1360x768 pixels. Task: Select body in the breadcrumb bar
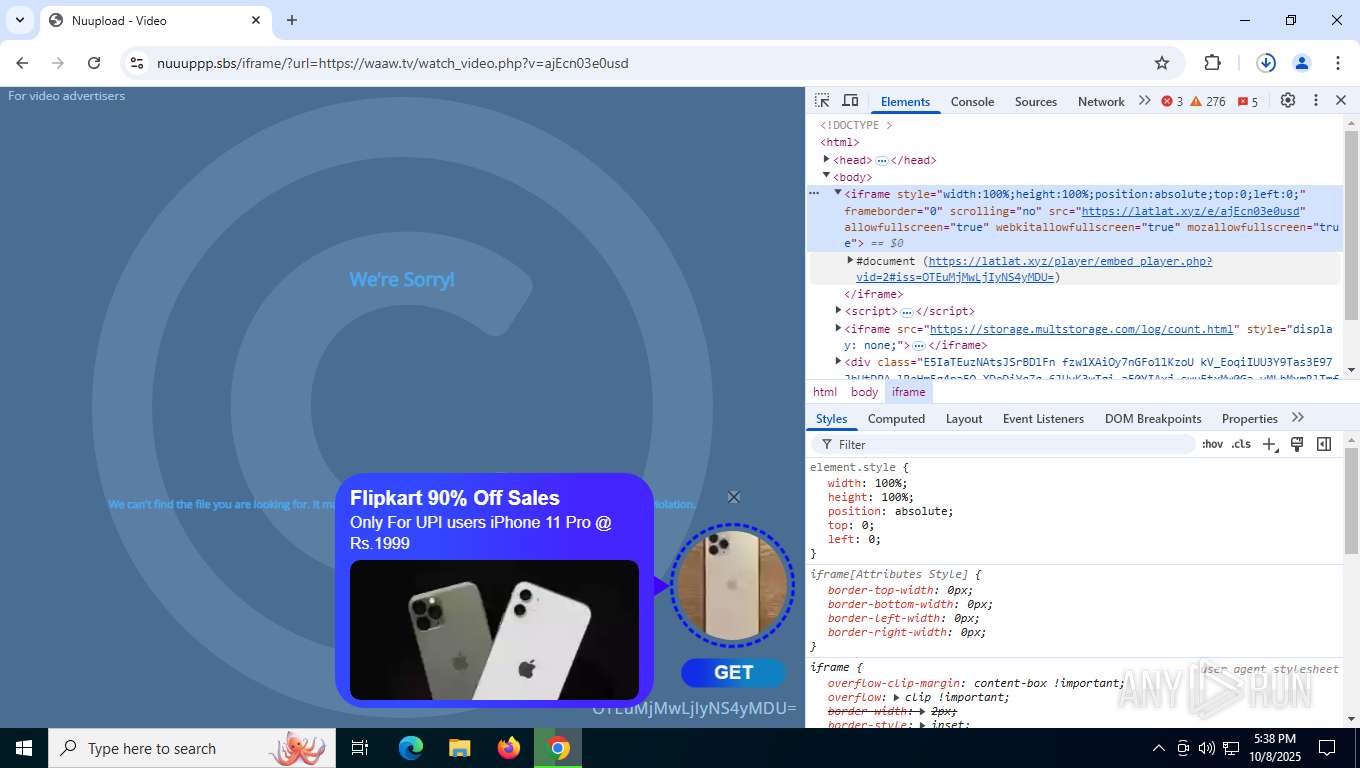(x=864, y=392)
